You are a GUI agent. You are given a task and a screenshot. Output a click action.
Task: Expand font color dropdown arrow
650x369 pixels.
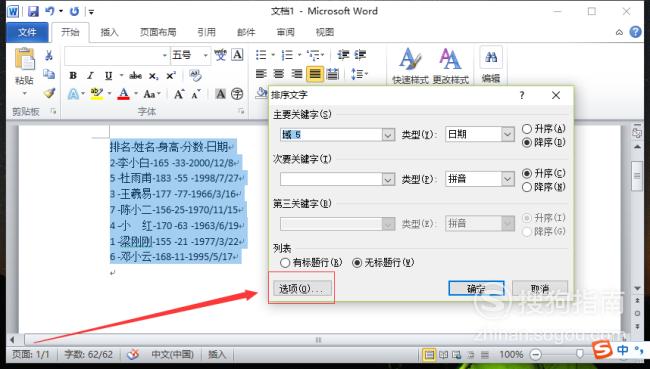[x=136, y=94]
